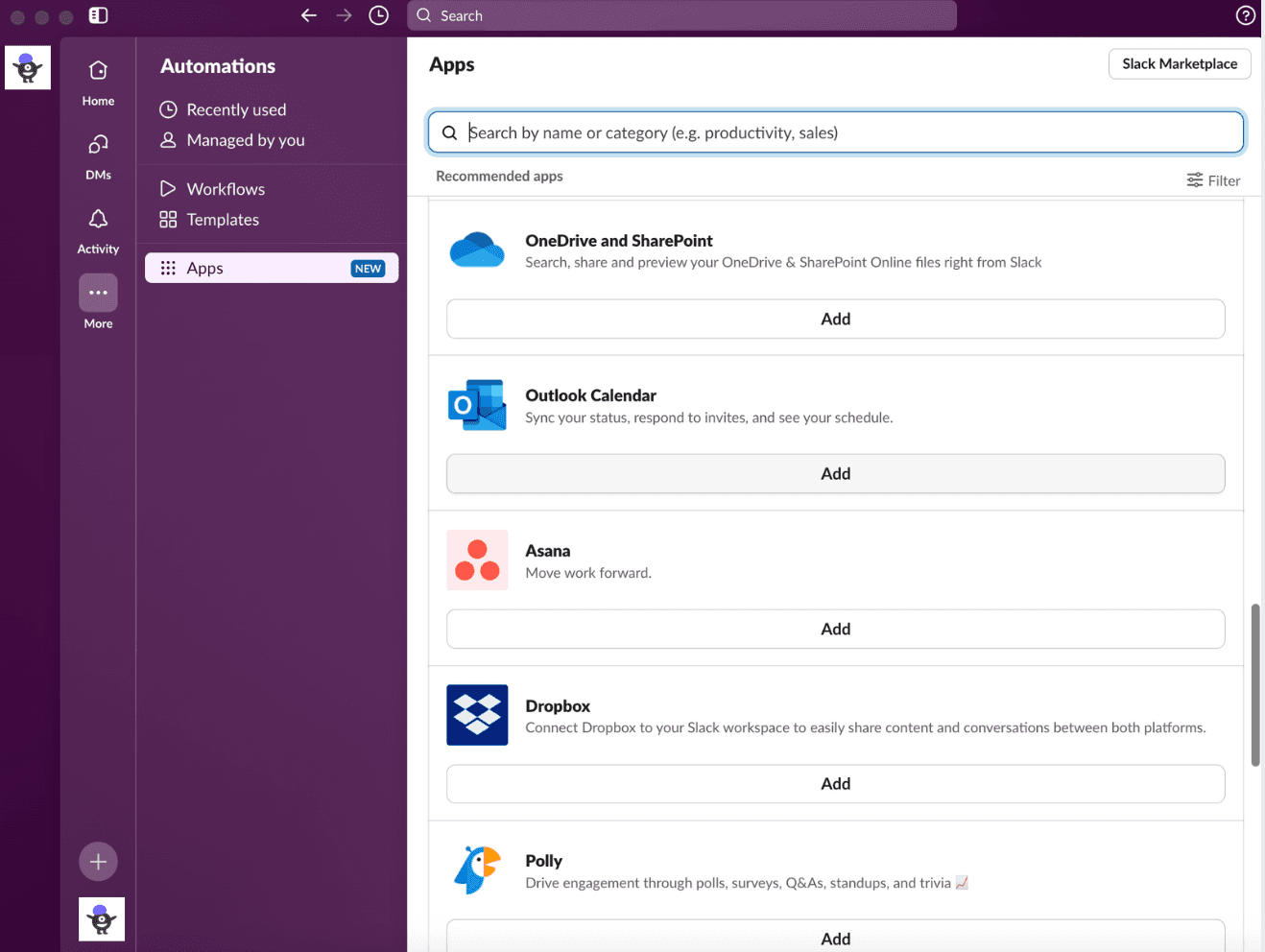Image resolution: width=1265 pixels, height=952 pixels.
Task: Click the OneDrive cloud logo
Action: (477, 250)
